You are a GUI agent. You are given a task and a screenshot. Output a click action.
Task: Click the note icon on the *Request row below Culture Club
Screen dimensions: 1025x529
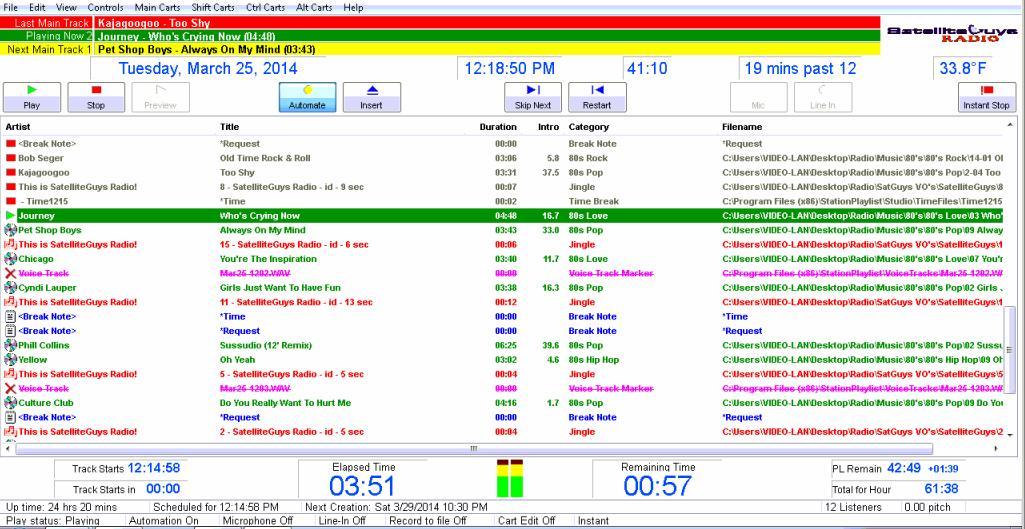pyautogui.click(x=10, y=417)
